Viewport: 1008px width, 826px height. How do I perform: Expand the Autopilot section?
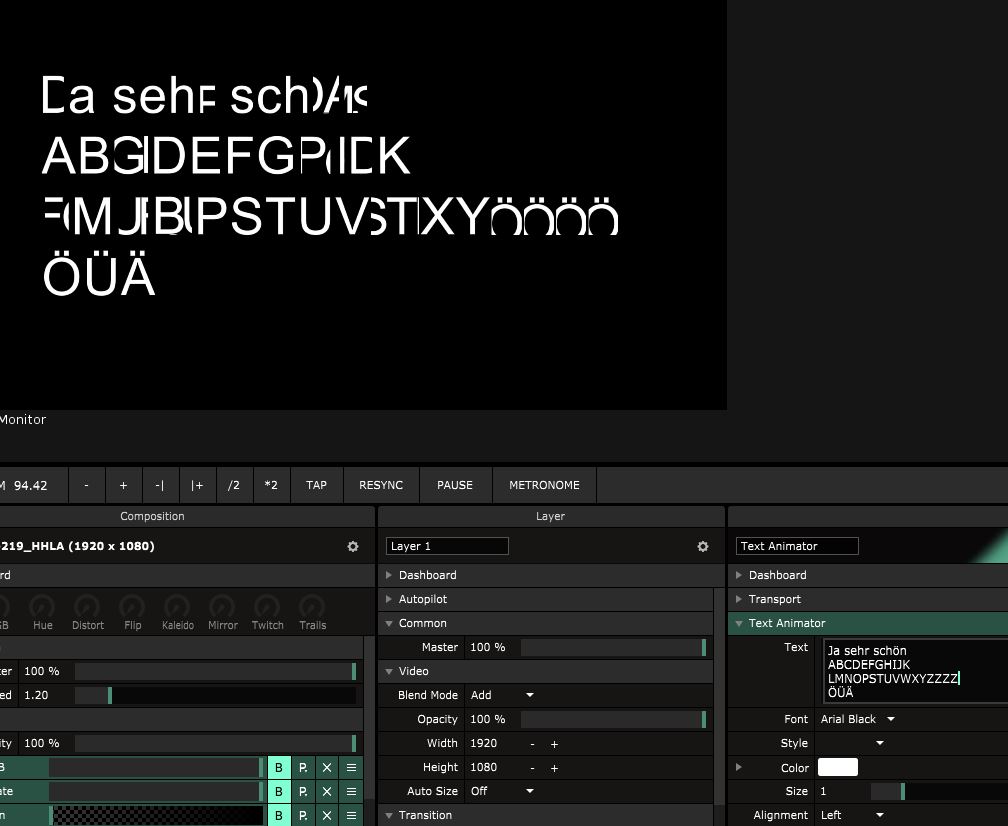(x=423, y=599)
